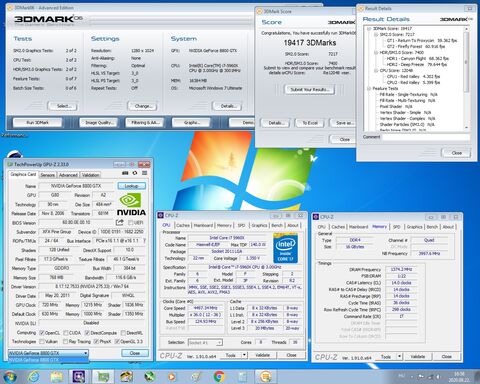Click the Run 3DMark button
This screenshot has width=480, height=384.
pos(37,122)
